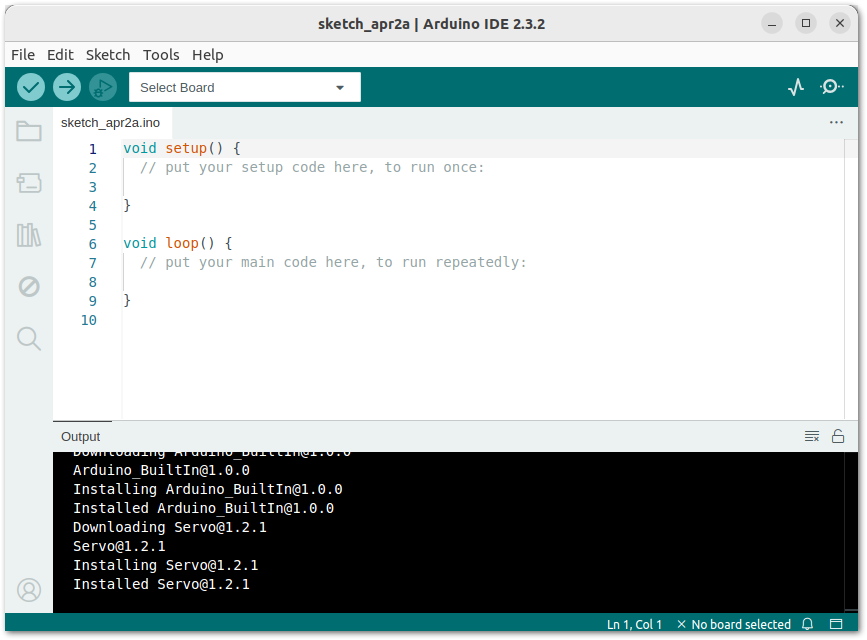Click the Ln 1, Col 1 indicator
The height and width of the screenshot is (640, 867).
[x=634, y=625]
